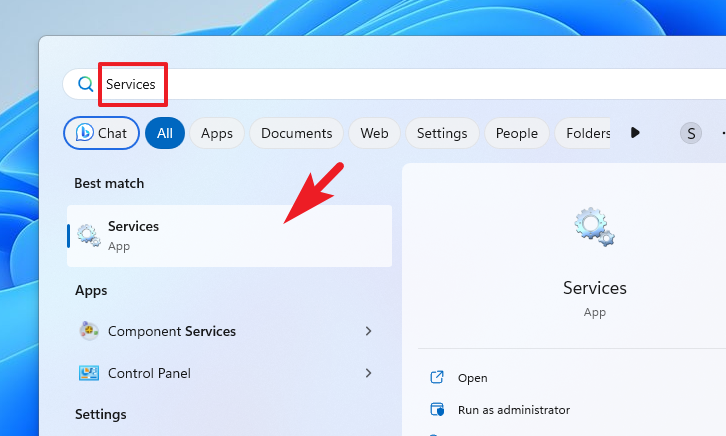Click the Run as administrator shield icon
Viewport: 726px width, 436px height.
coord(437,410)
